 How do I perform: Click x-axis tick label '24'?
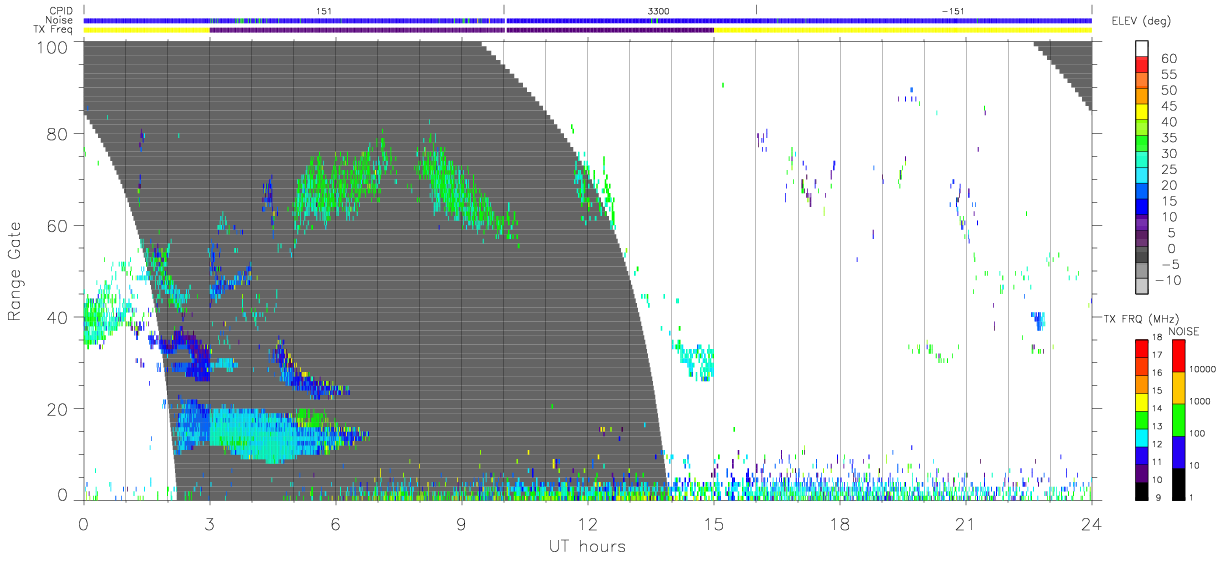(1091, 523)
